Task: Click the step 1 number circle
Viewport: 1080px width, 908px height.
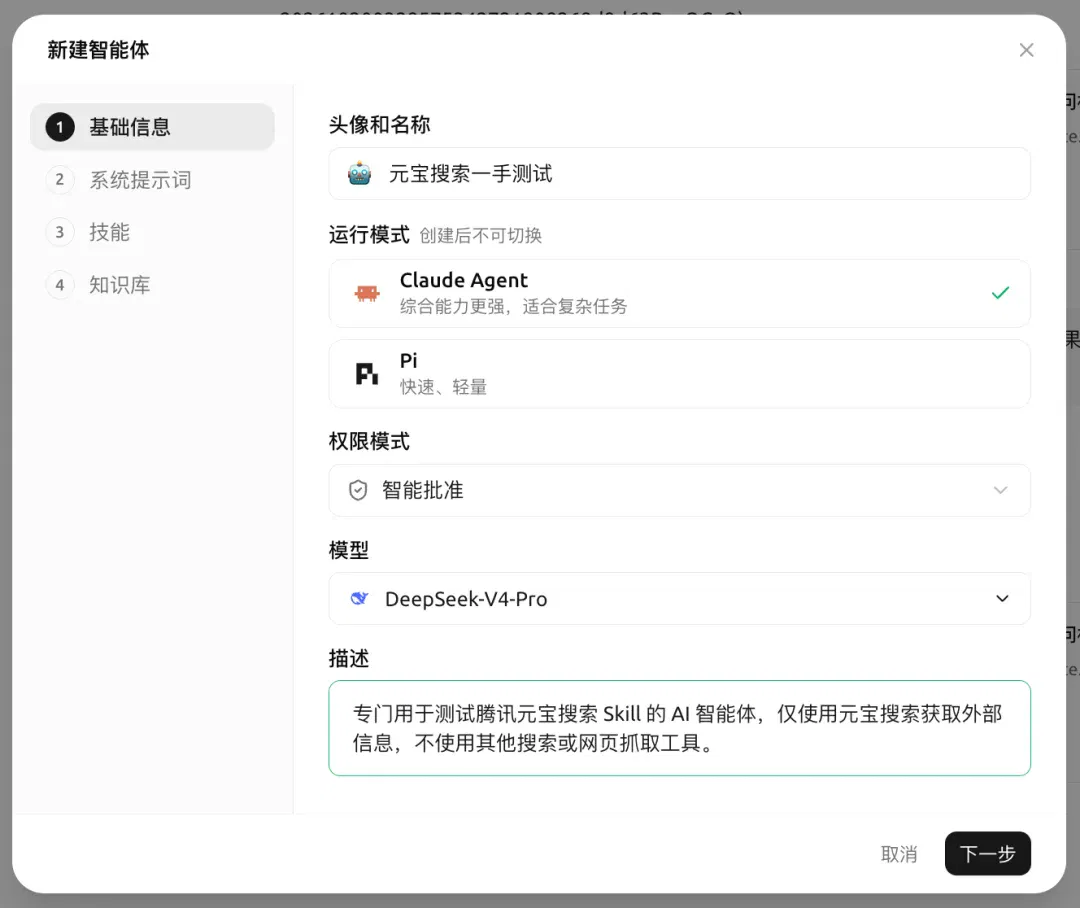Action: pyautogui.click(x=60, y=127)
